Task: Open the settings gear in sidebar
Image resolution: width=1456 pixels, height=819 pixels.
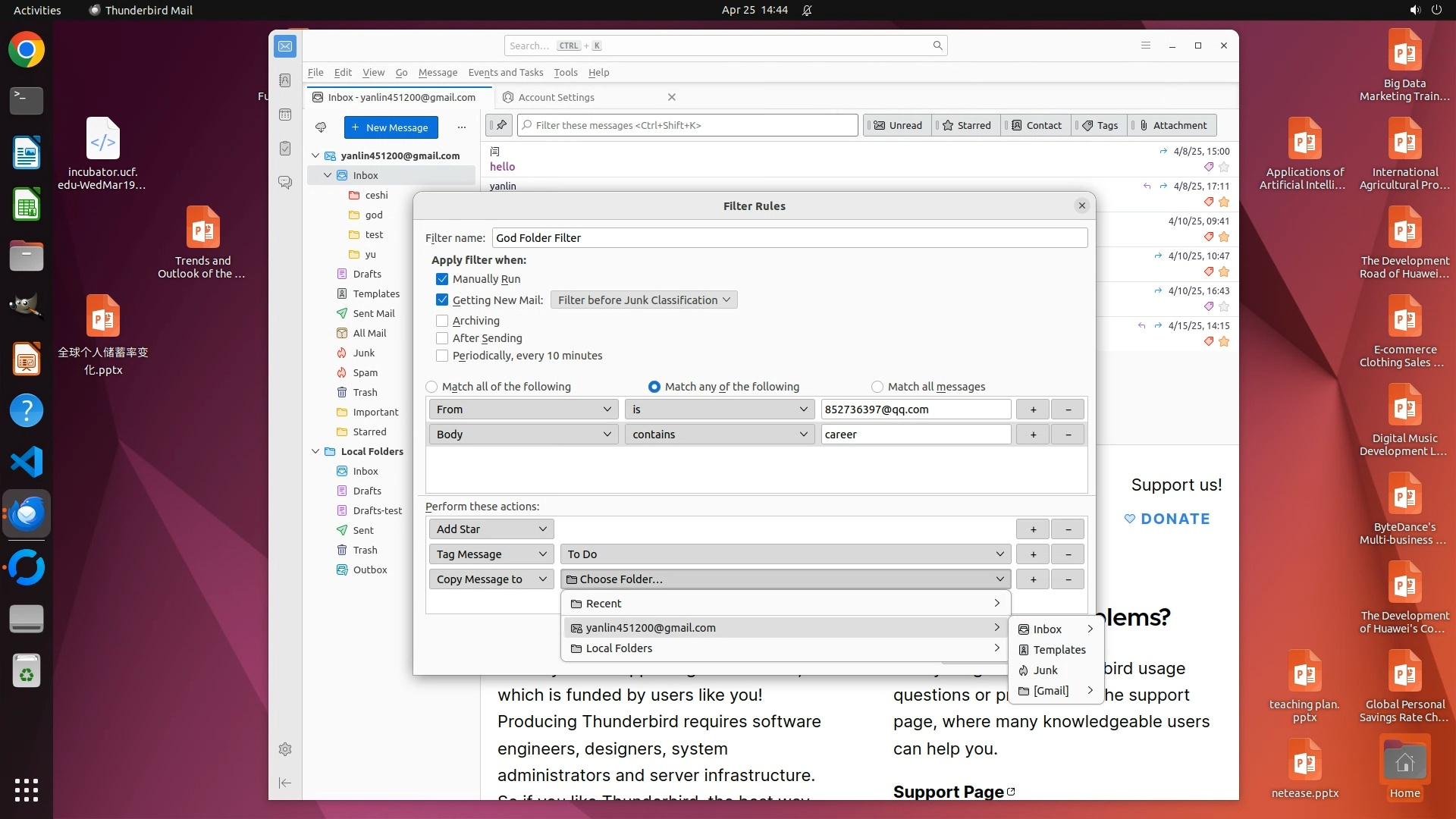Action: [285, 749]
